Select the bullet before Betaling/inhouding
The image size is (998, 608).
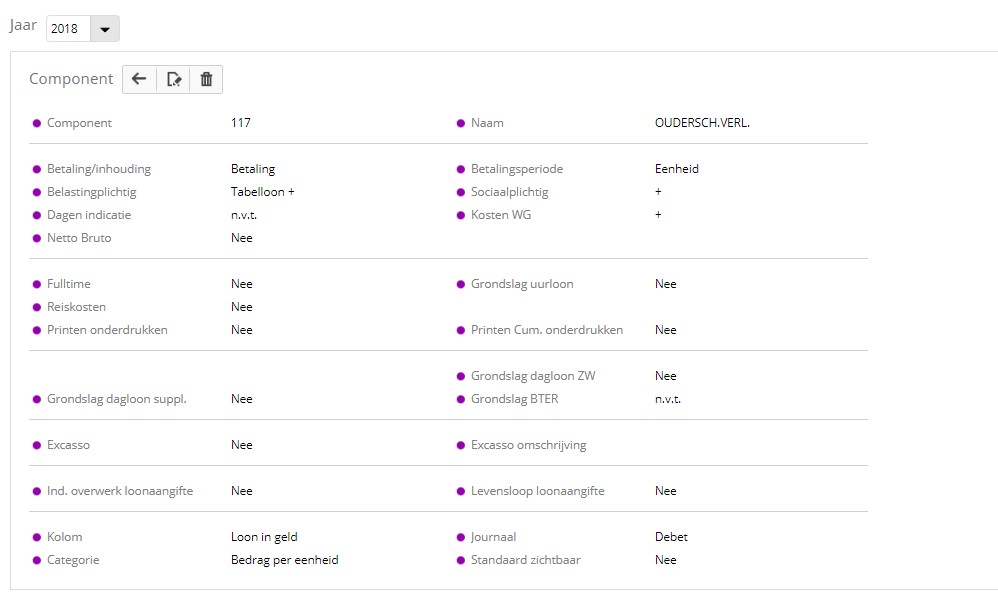(x=37, y=169)
